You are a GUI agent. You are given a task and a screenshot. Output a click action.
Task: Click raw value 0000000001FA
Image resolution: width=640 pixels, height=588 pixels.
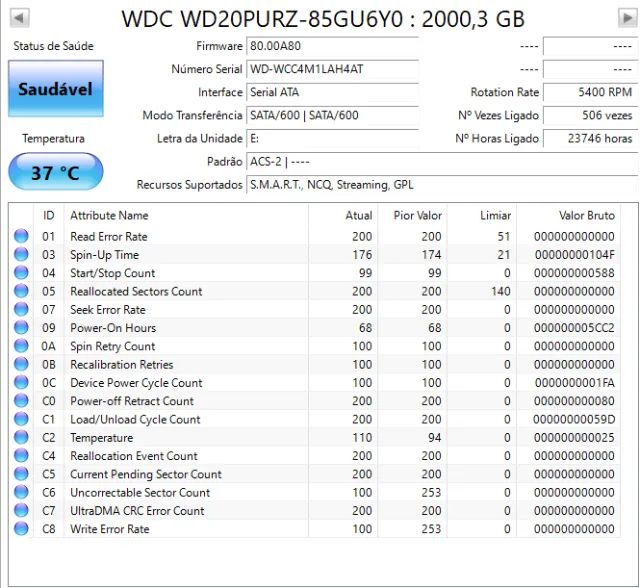[x=575, y=383]
